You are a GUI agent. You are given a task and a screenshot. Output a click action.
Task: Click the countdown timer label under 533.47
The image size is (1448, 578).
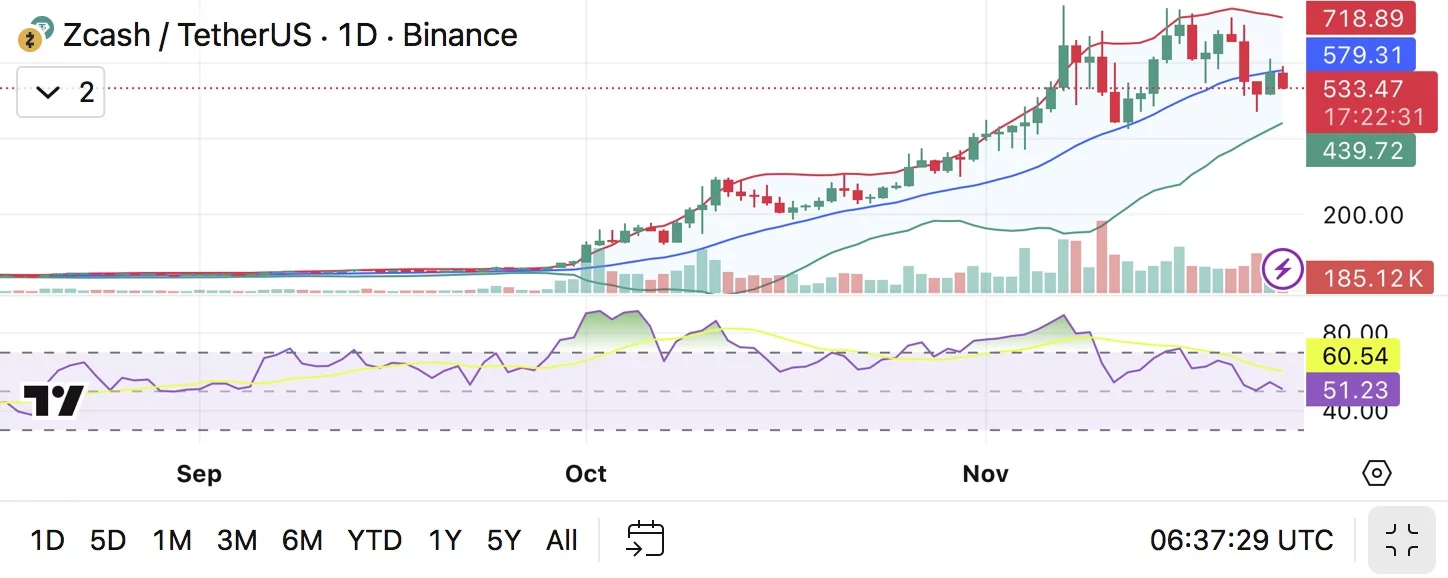pos(1372,117)
